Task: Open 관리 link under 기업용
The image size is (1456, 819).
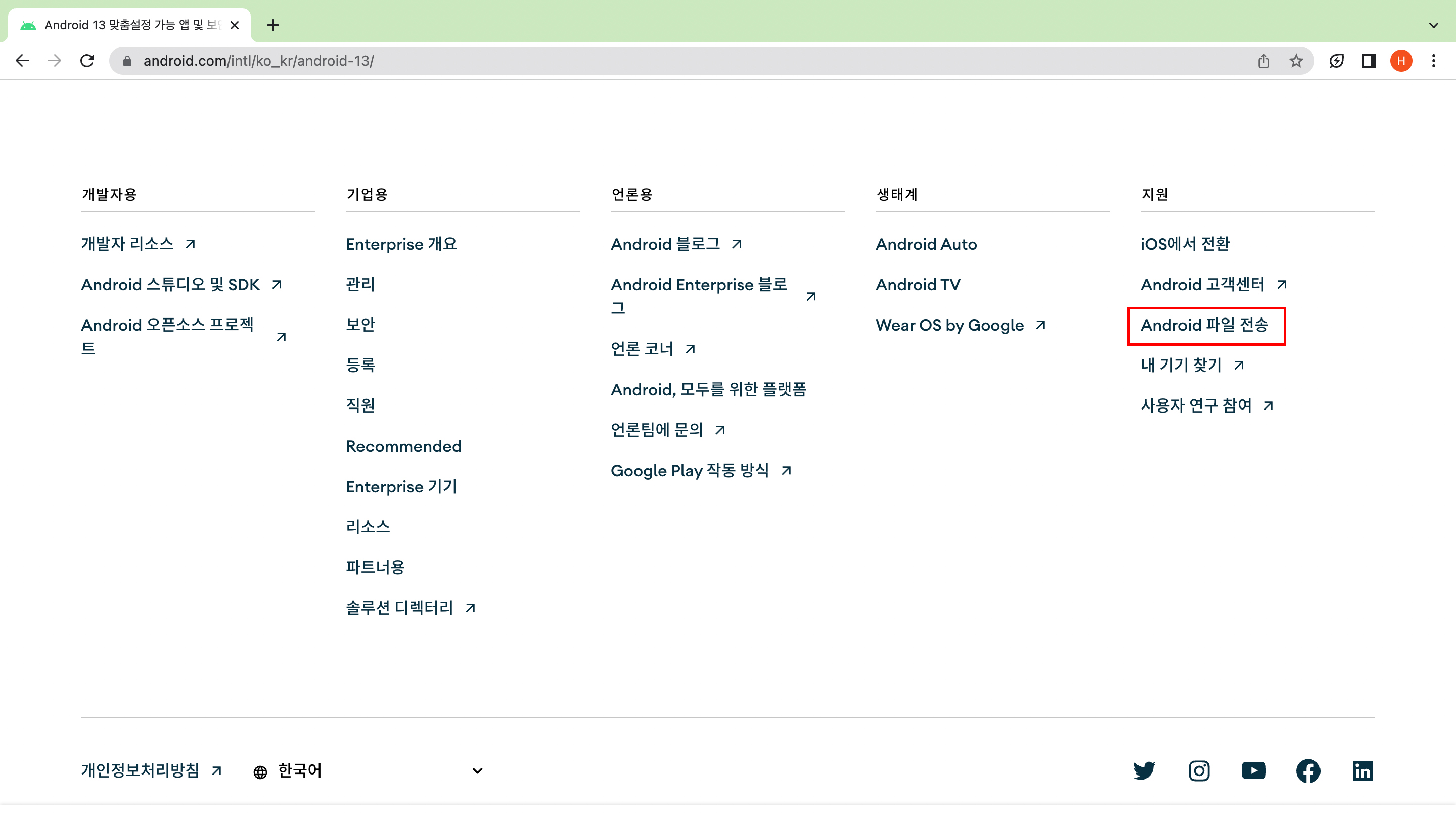Action: pyautogui.click(x=360, y=284)
